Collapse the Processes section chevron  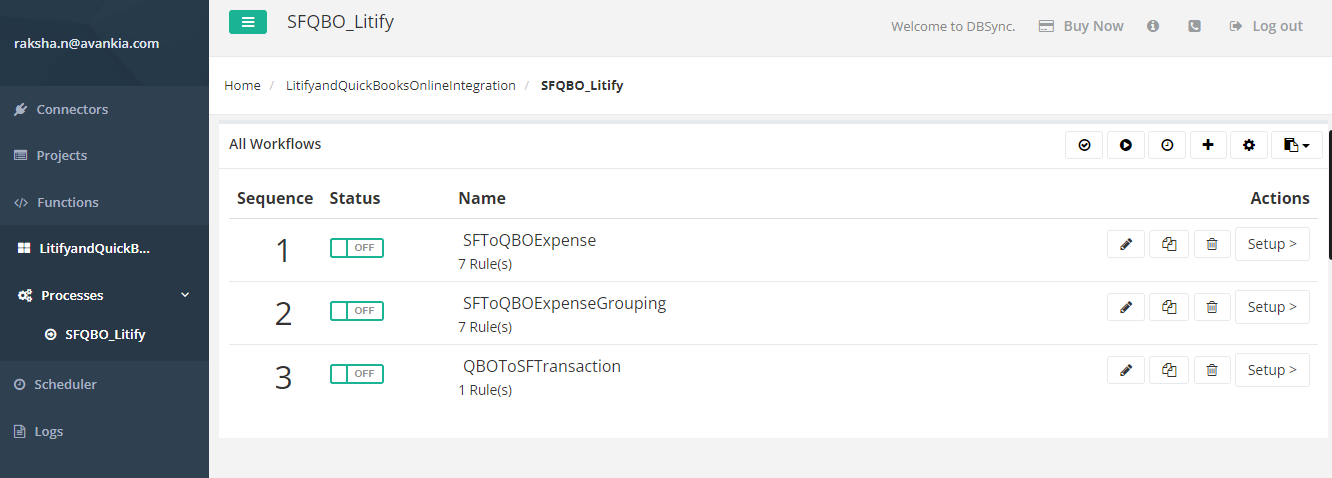coord(184,295)
